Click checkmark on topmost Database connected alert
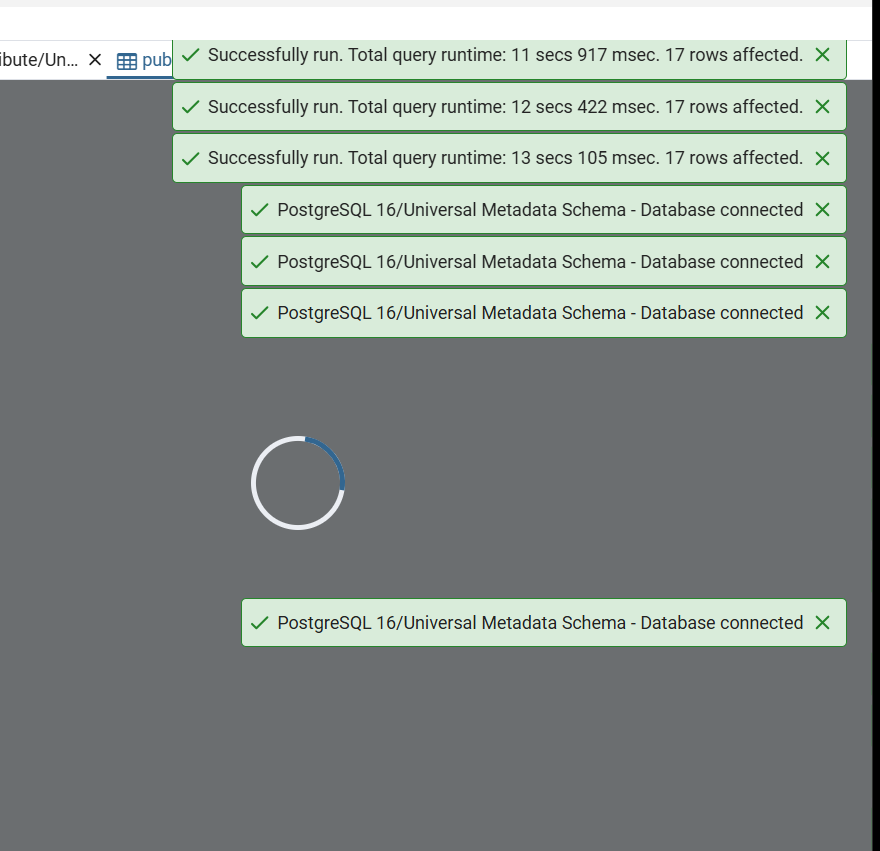 click(260, 210)
